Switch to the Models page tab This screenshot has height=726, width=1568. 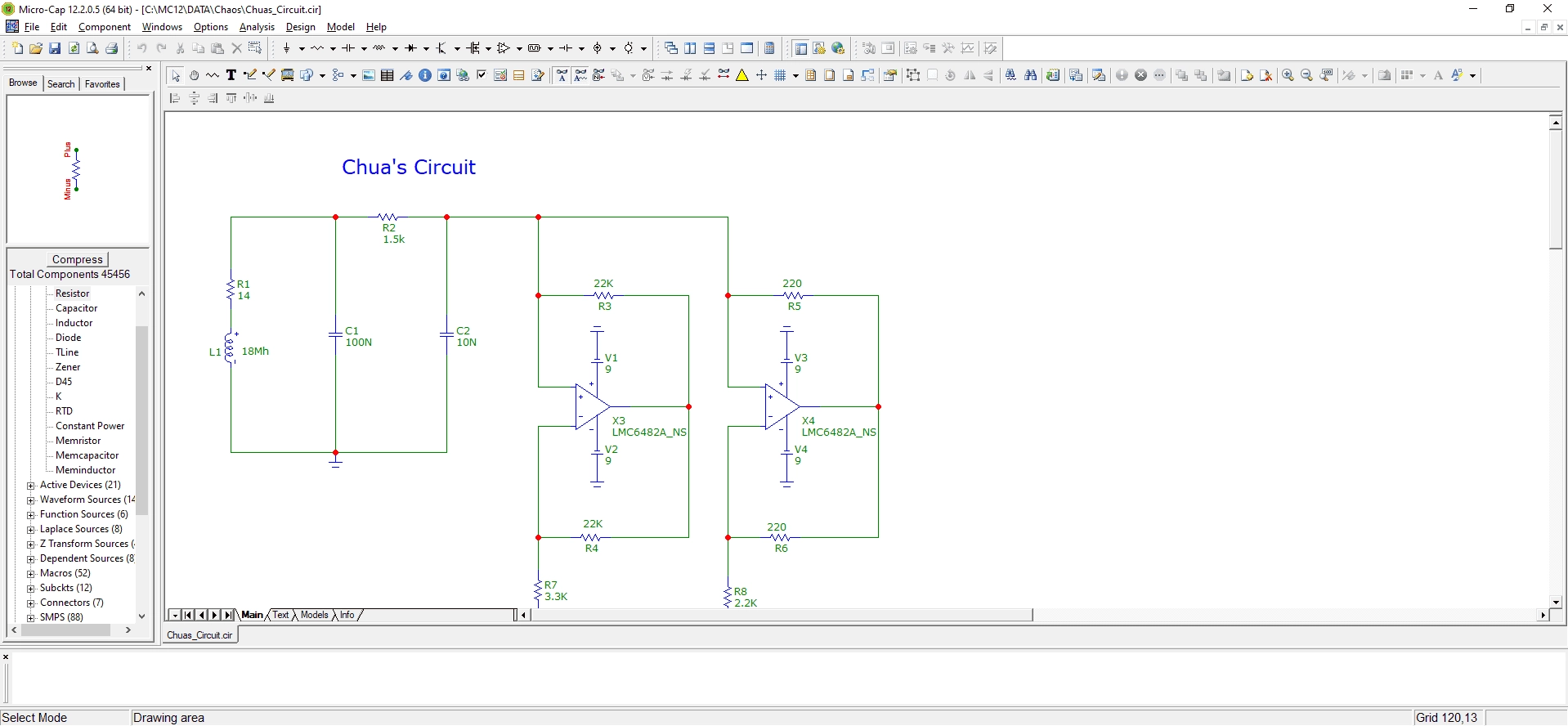pos(315,615)
